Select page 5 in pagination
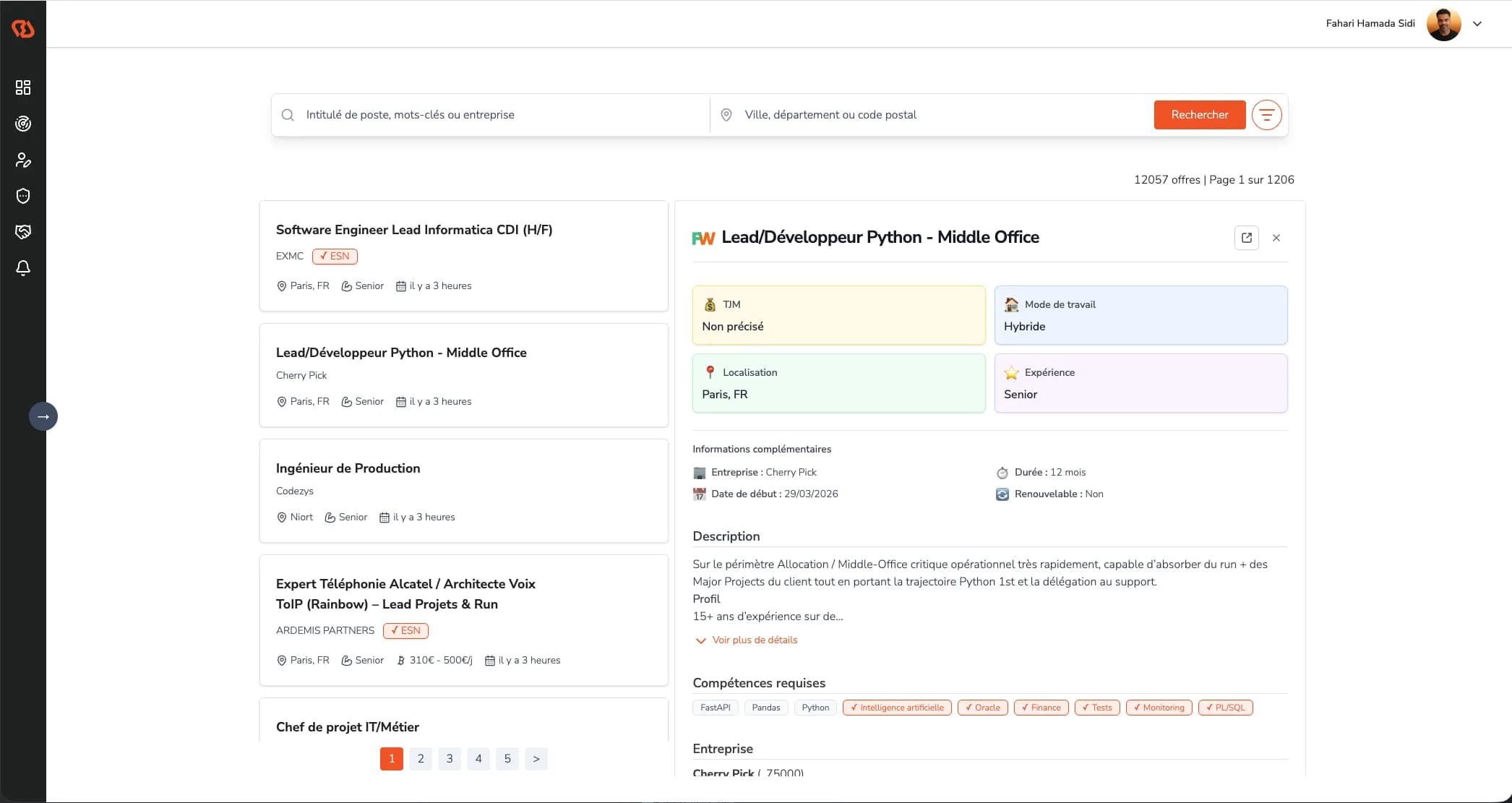The width and height of the screenshot is (1512, 803). click(x=507, y=759)
